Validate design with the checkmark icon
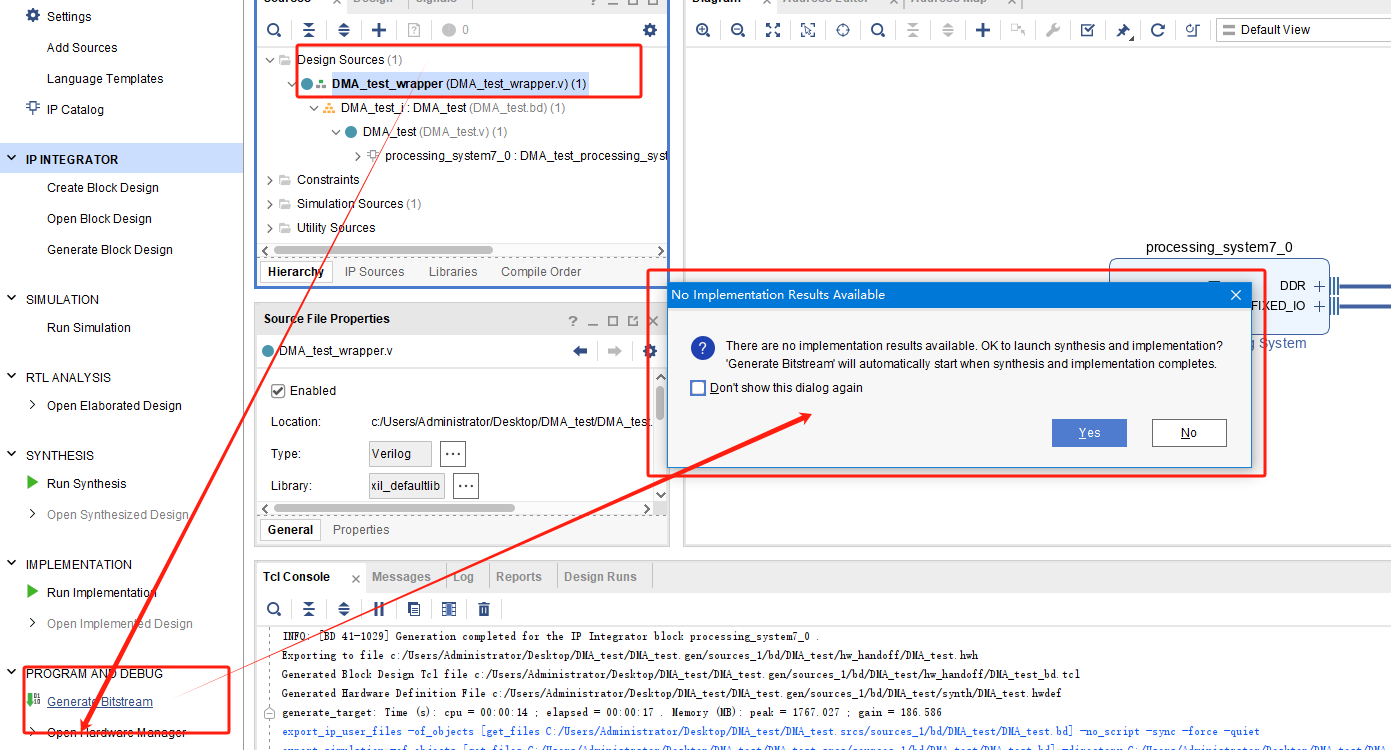Image resolution: width=1391 pixels, height=750 pixels. pyautogui.click(x=1088, y=30)
